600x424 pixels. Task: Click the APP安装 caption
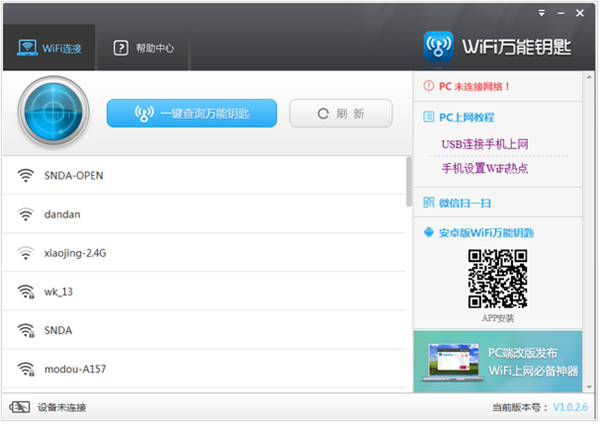[x=497, y=318]
